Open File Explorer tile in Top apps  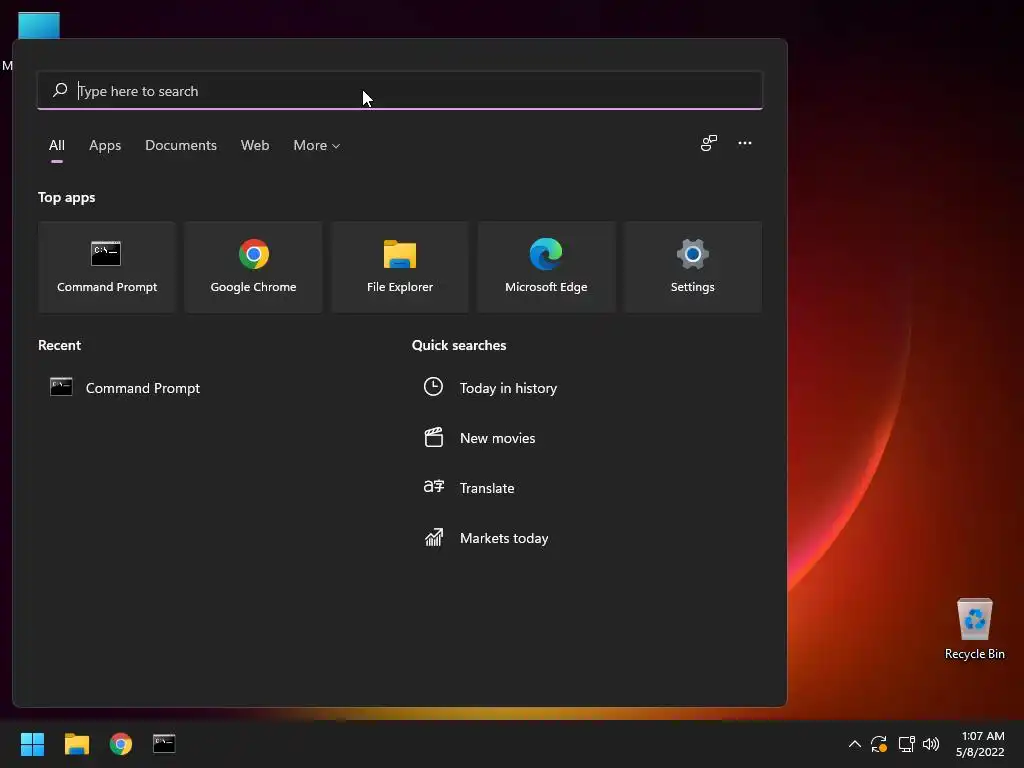coord(400,266)
